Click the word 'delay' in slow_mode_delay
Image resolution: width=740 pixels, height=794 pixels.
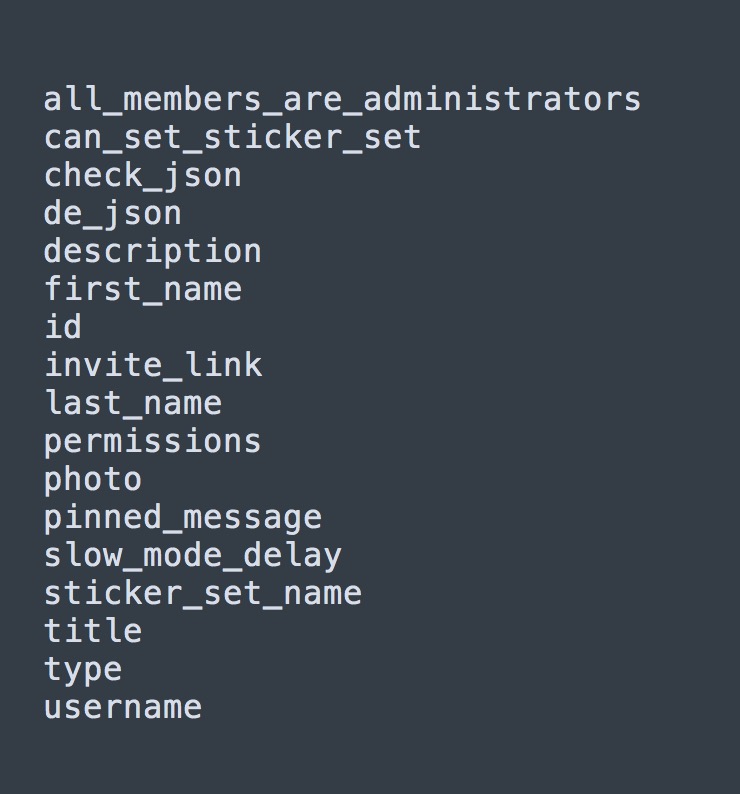point(292,556)
